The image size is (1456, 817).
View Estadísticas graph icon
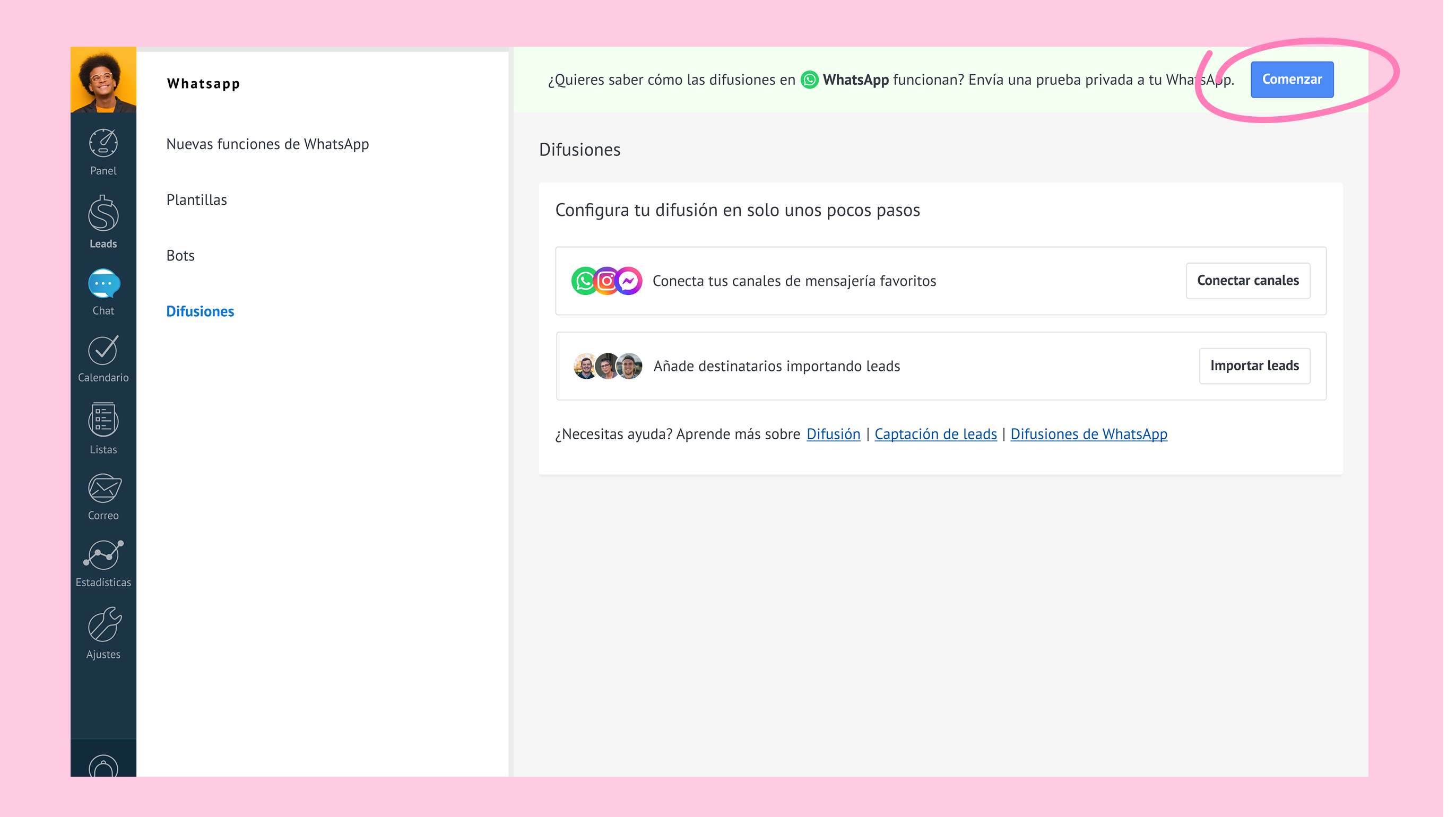click(103, 556)
